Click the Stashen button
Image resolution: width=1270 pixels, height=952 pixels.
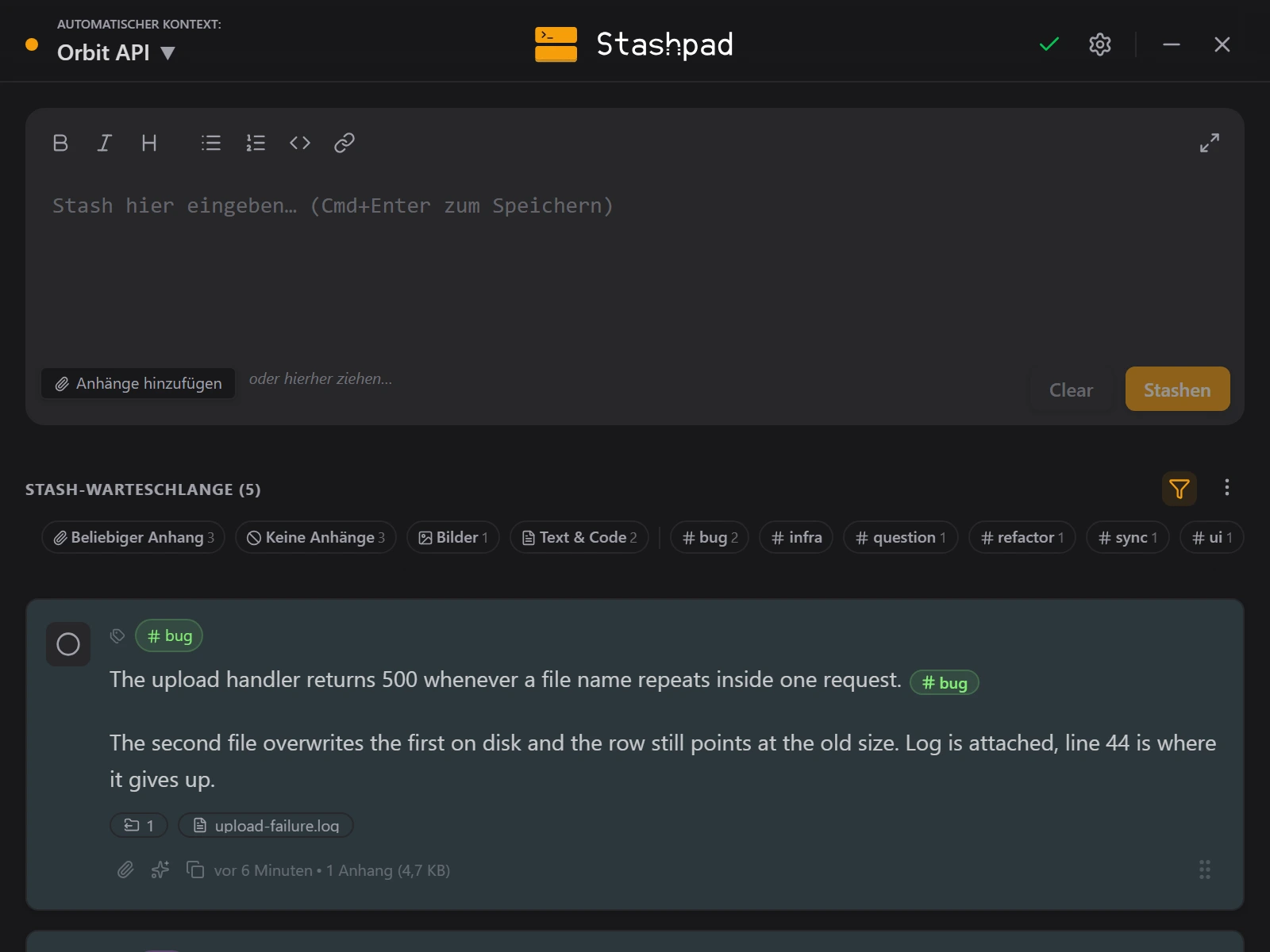1178,389
